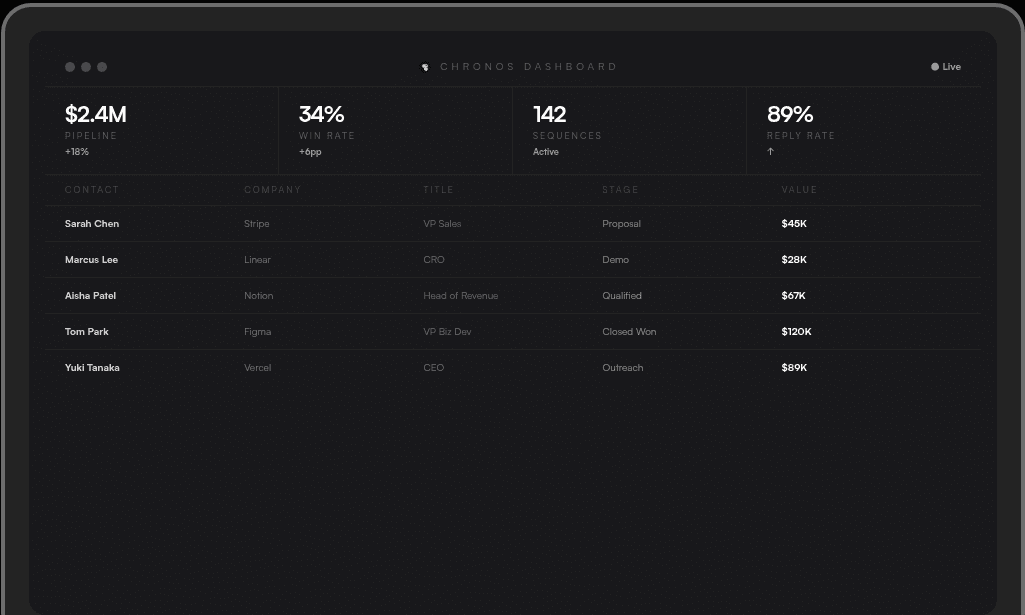This screenshot has height=615, width=1025.
Task: Open the $2.4M Pipeline metric card
Action: coord(162,131)
